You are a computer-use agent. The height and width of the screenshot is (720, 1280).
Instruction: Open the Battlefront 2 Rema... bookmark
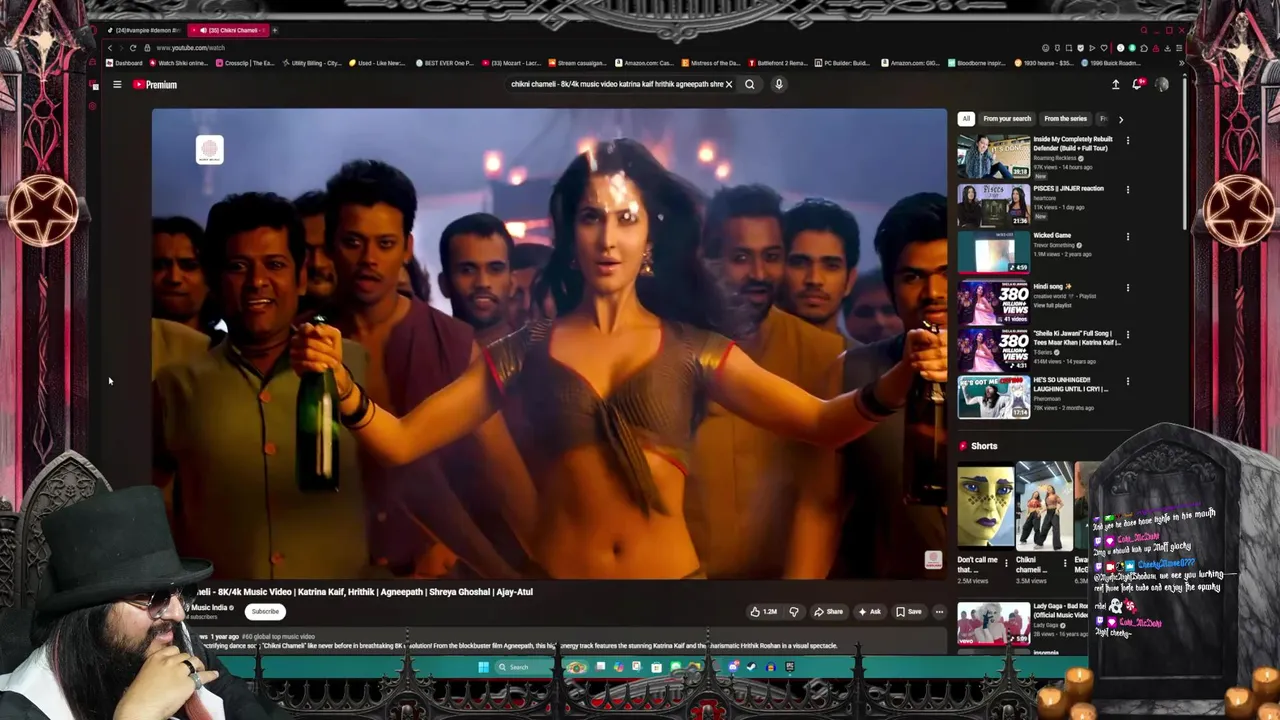(x=778, y=63)
